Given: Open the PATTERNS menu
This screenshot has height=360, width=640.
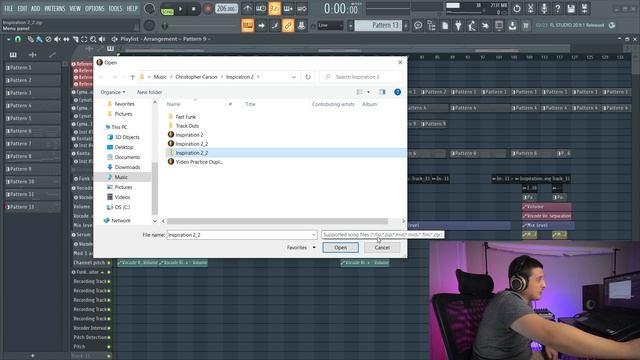Looking at the screenshot, I should [x=54, y=8].
